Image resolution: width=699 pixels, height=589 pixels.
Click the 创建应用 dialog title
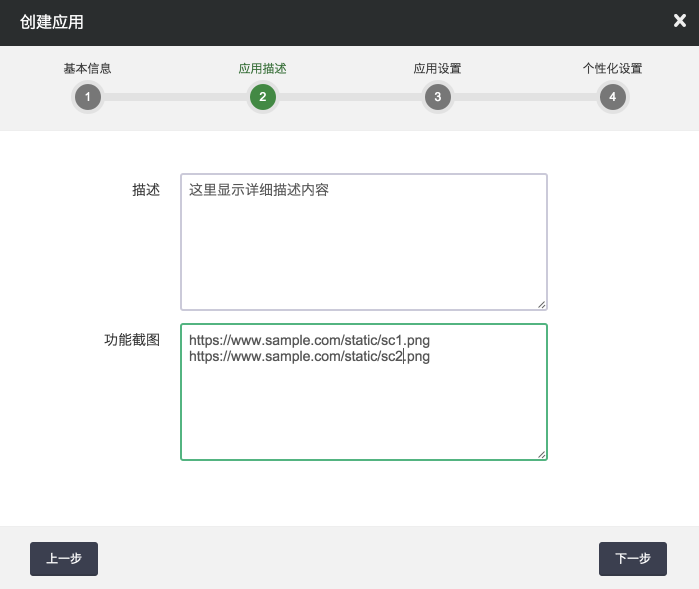pos(52,22)
